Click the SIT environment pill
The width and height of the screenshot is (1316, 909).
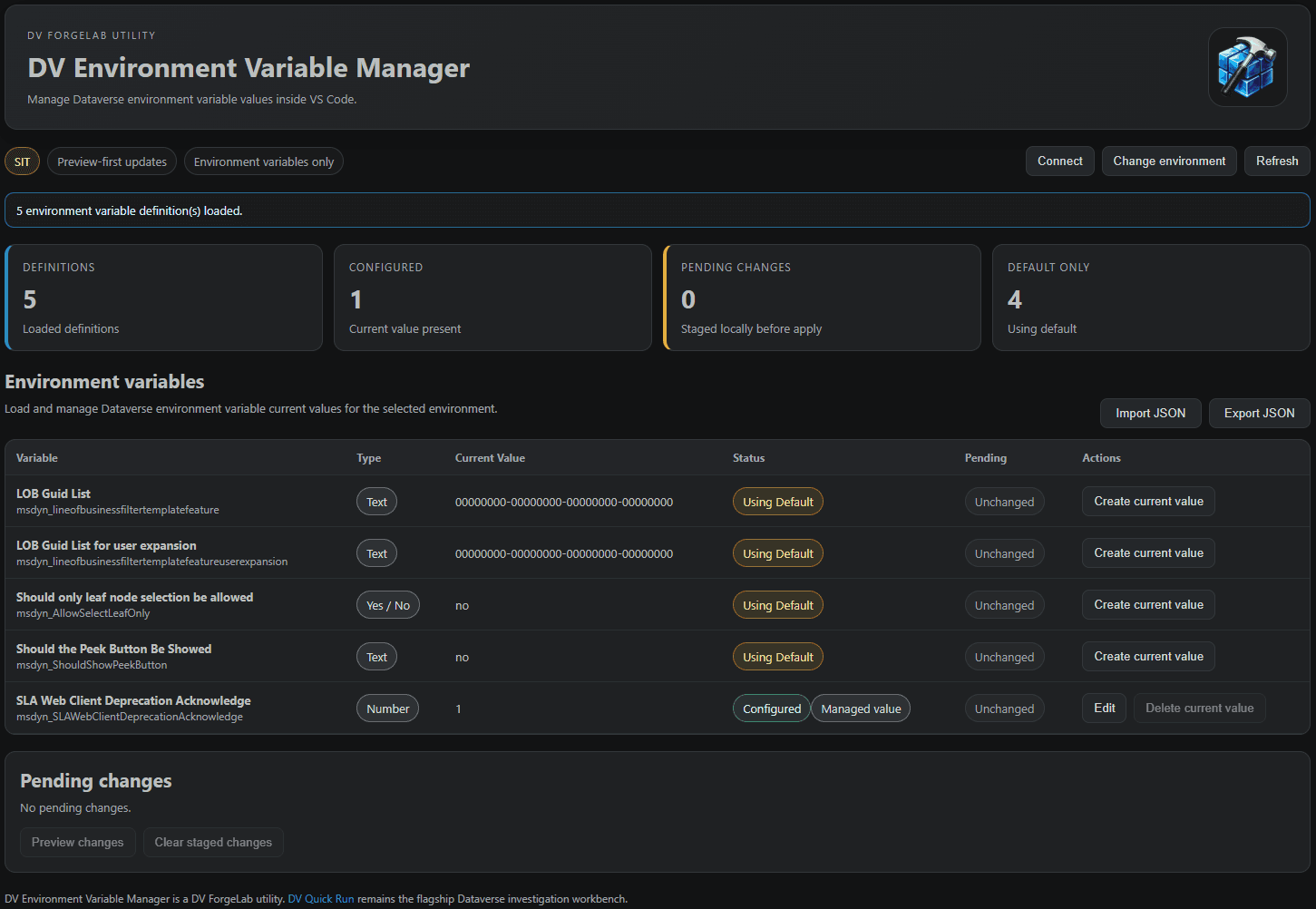pyautogui.click(x=22, y=161)
